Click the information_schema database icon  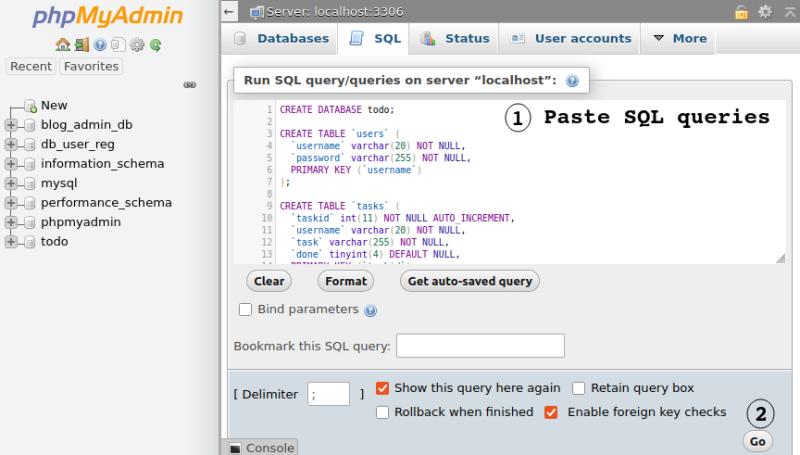(x=30, y=164)
